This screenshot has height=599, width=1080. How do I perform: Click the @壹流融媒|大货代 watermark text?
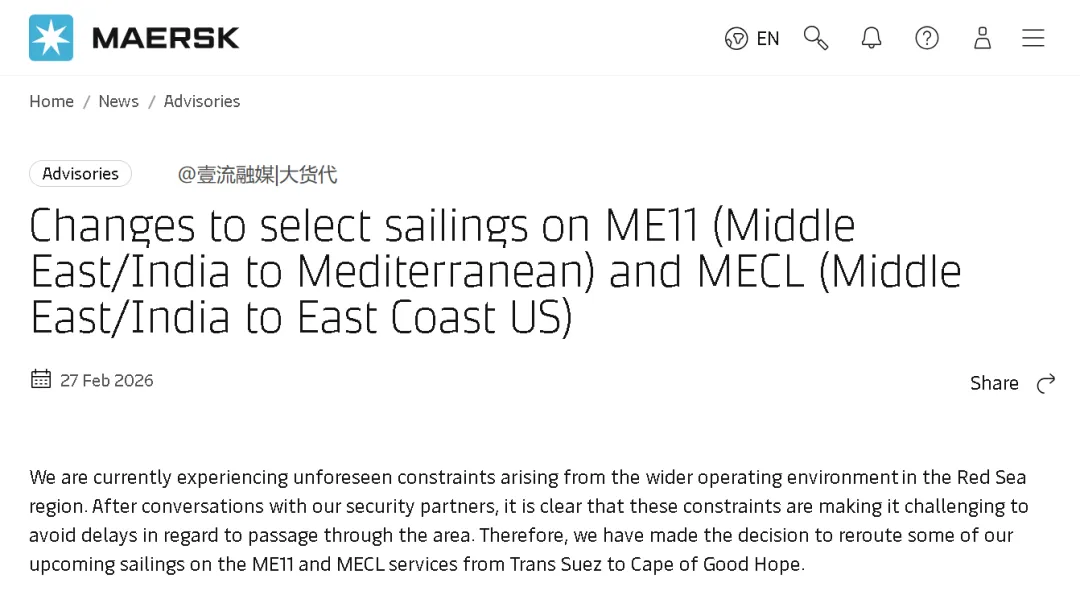(257, 175)
